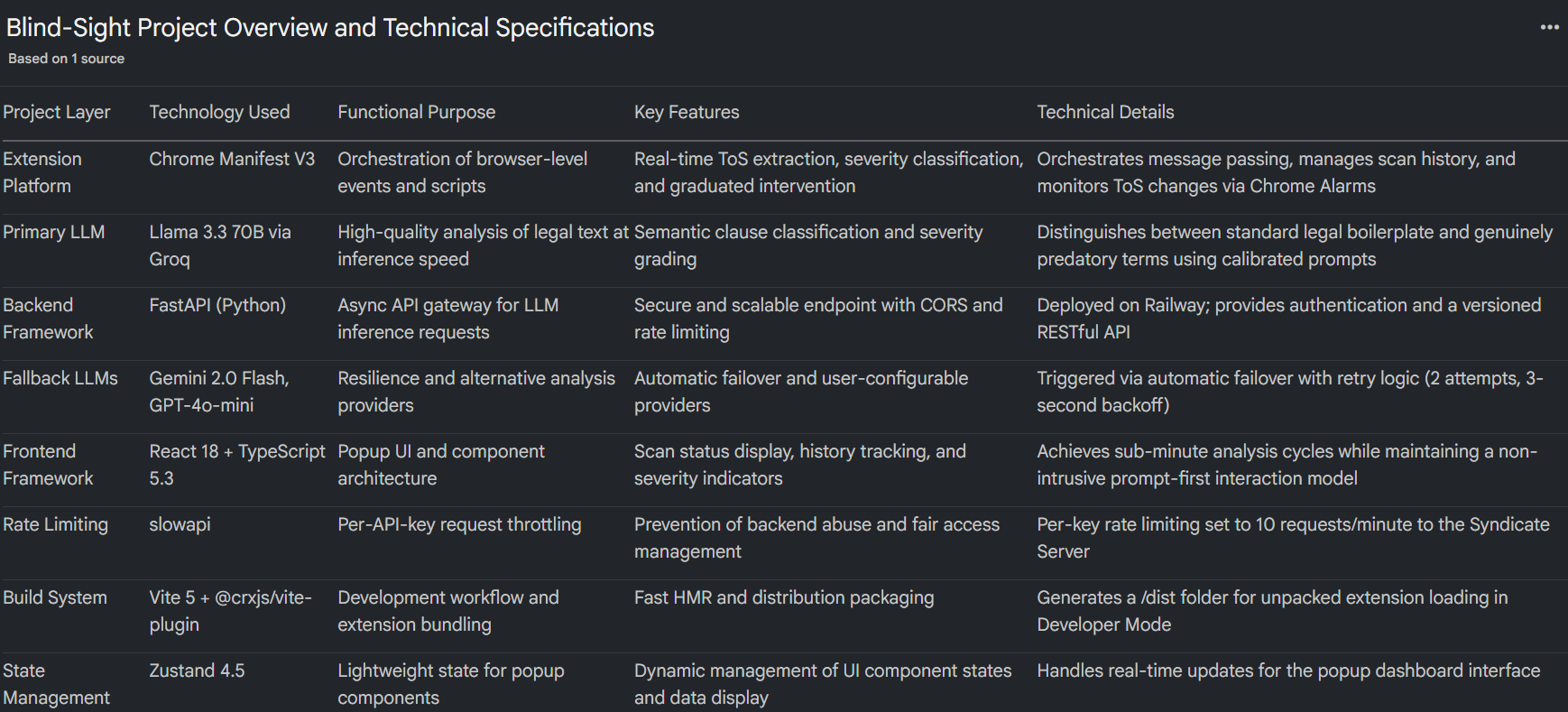Click the Fallback LLMs row label

coord(60,378)
